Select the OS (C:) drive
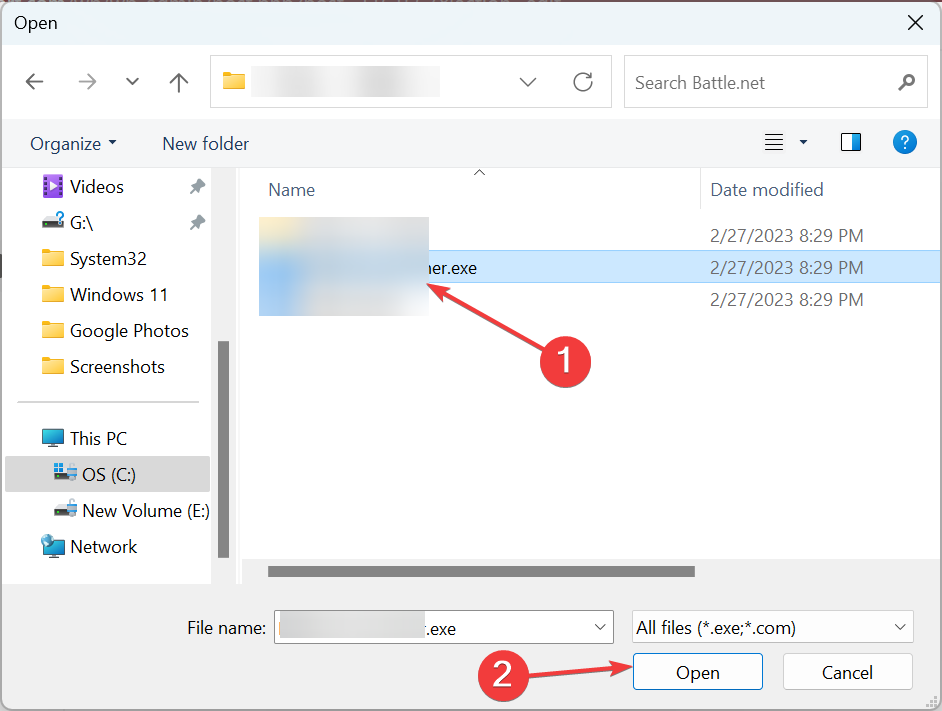Image resolution: width=942 pixels, height=711 pixels. tap(109, 475)
